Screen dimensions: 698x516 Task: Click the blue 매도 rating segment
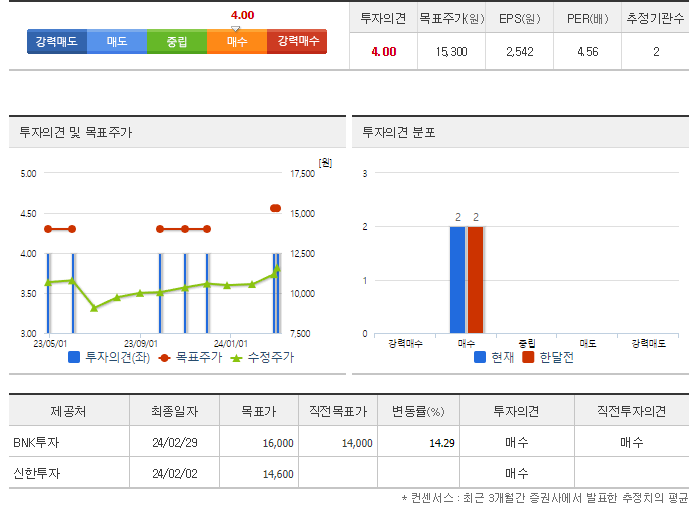(x=117, y=41)
